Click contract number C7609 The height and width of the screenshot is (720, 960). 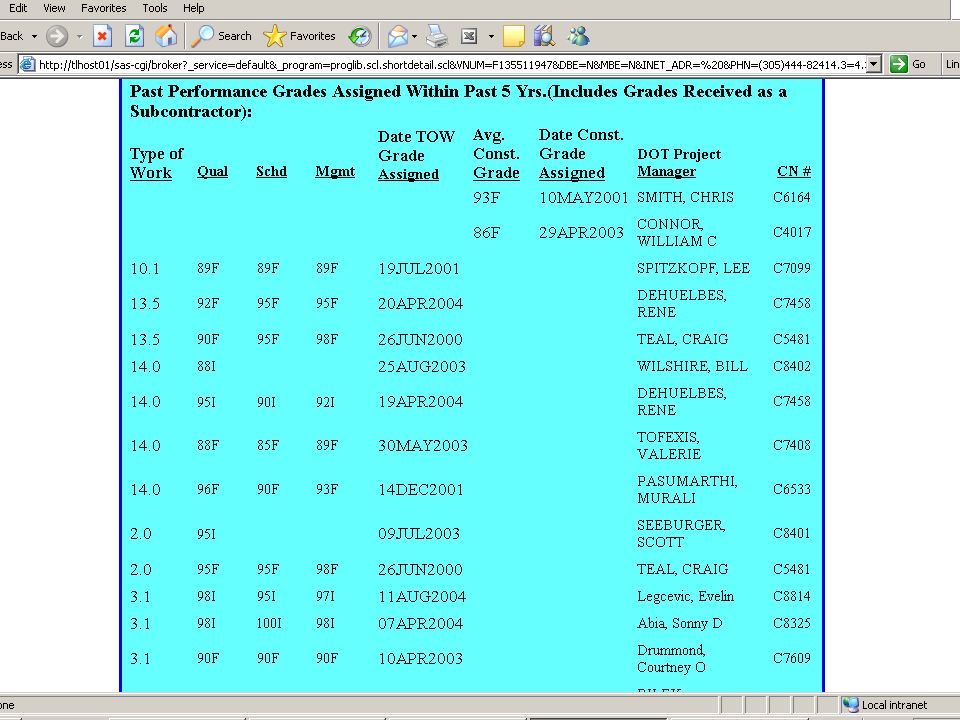(792, 658)
